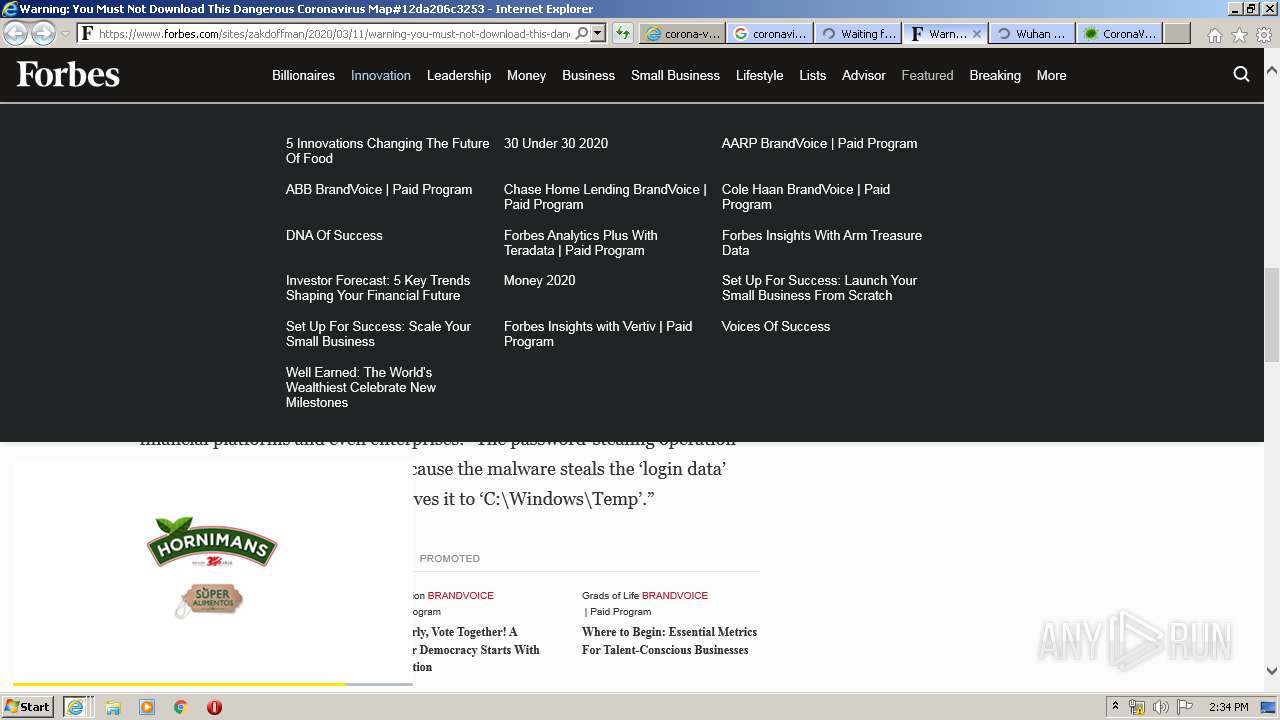
Task: Click the volume speaker tray icon
Action: click(1161, 707)
